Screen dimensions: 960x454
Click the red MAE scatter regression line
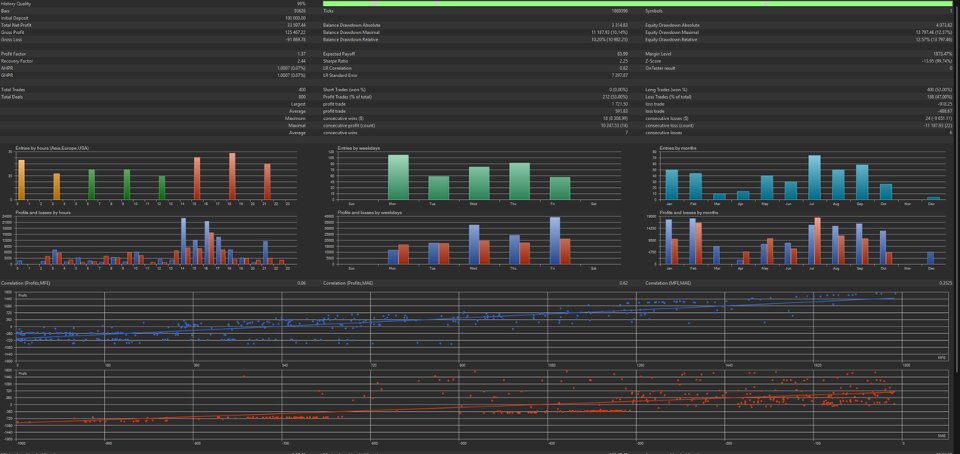pos(456,407)
